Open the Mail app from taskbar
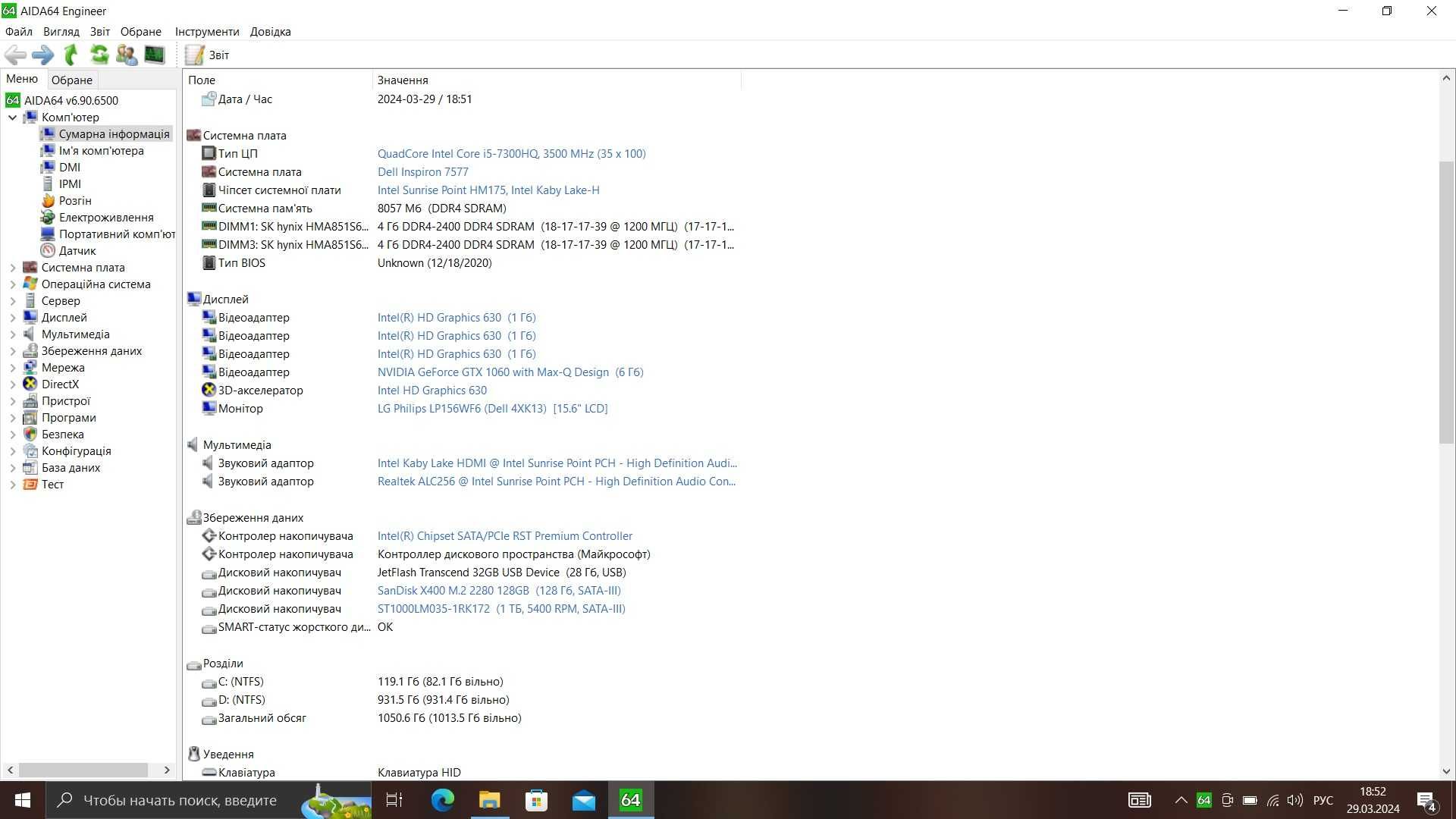 (x=584, y=800)
